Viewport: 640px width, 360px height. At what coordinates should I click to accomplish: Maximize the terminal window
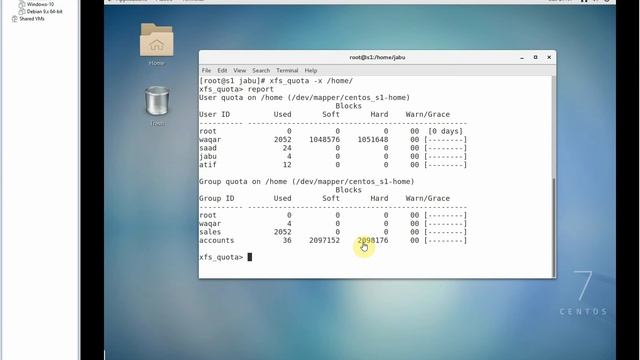[536, 58]
